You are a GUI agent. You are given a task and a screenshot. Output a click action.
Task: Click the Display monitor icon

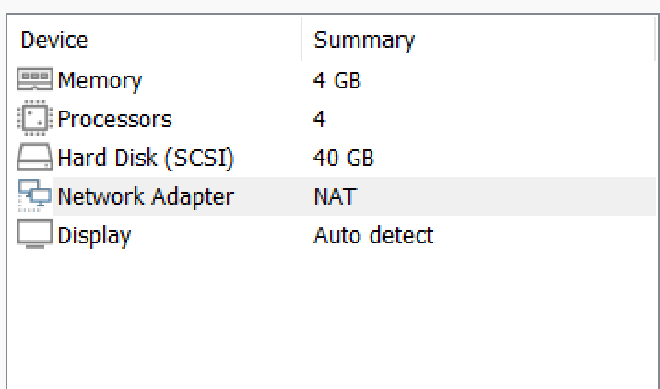point(35,234)
